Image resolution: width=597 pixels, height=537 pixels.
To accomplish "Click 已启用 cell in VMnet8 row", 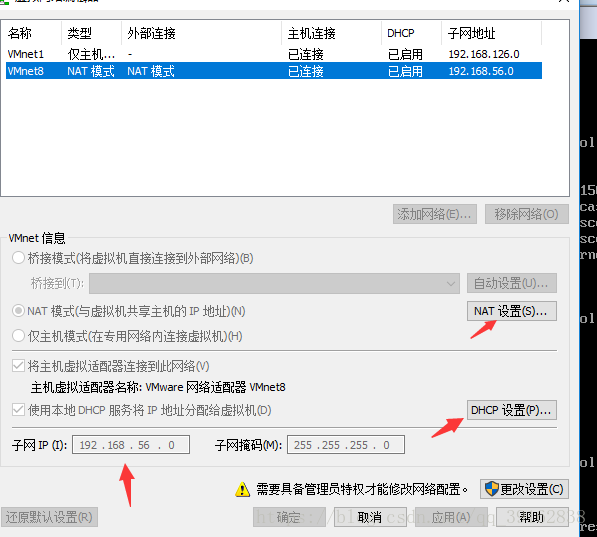I will coord(405,71).
